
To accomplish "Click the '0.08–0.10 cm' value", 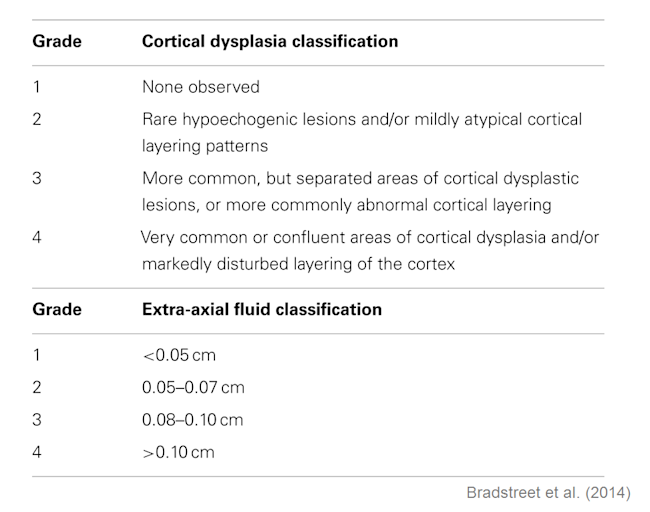I will (192, 420).
